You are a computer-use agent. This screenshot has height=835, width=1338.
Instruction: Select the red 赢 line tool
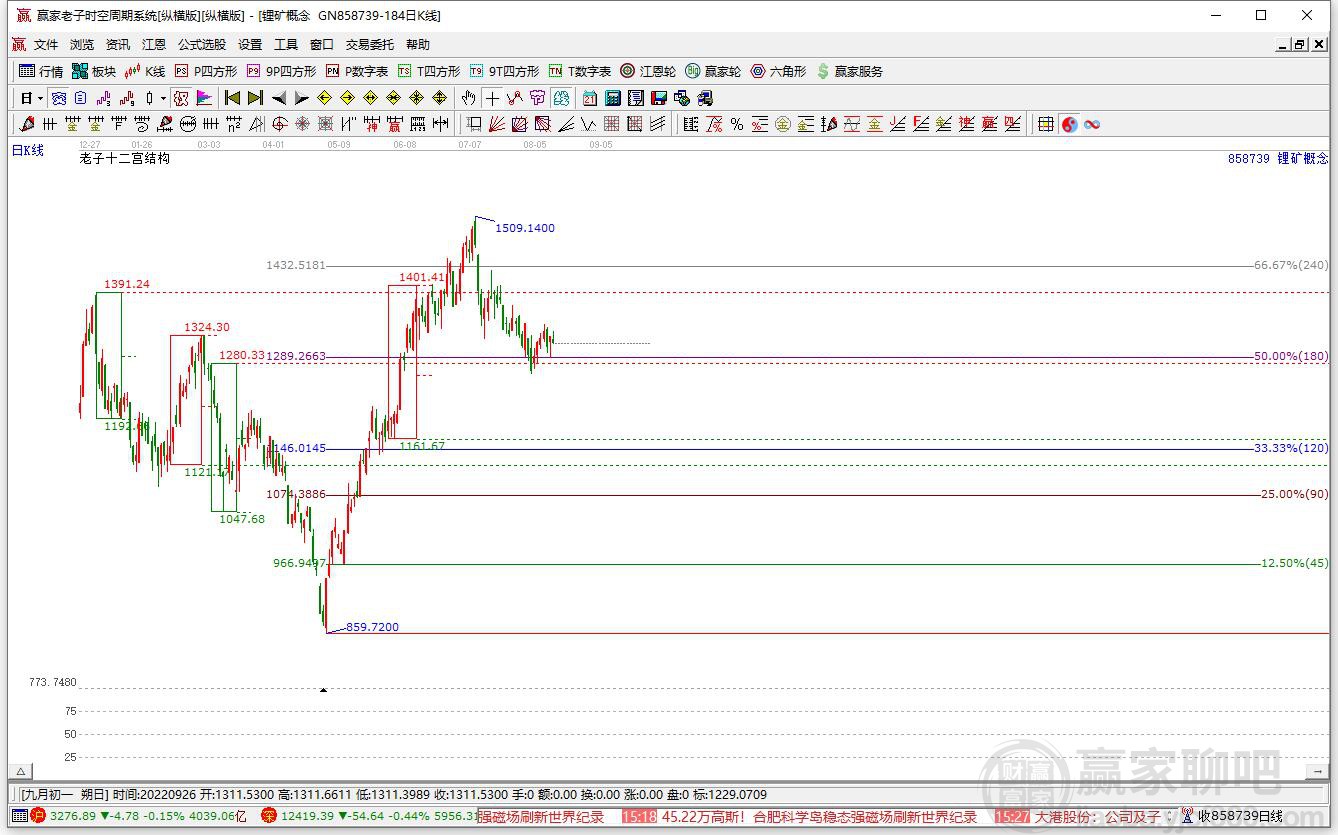[x=394, y=124]
